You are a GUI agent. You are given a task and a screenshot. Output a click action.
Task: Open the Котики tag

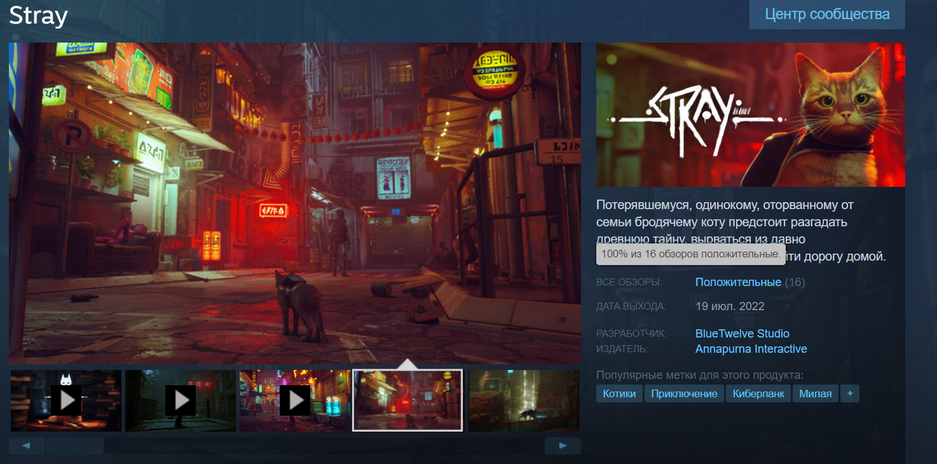point(619,393)
